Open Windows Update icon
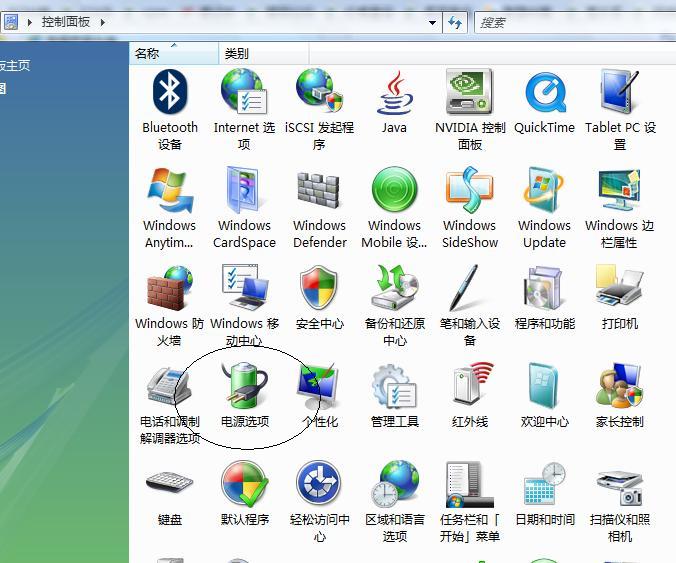Viewport: 676px width, 563px height. pos(545,190)
